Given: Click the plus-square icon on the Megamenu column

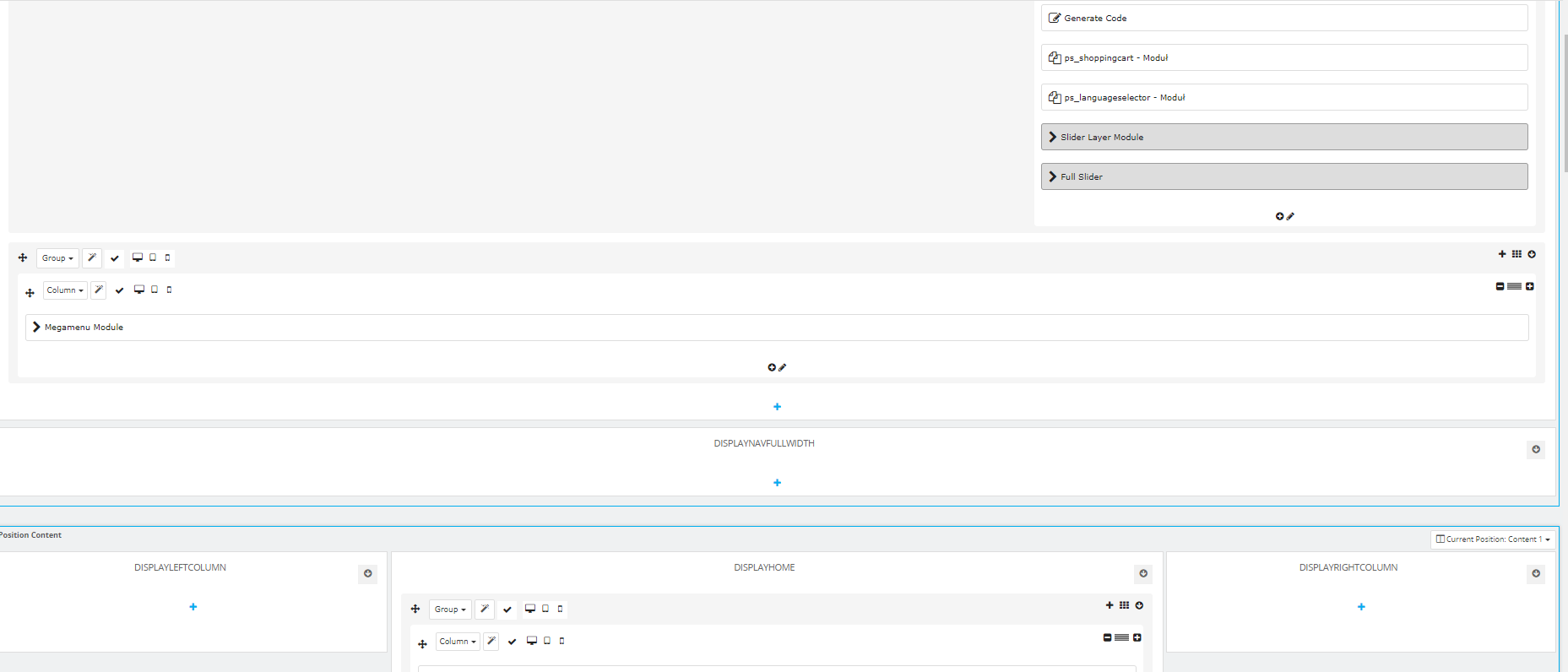Looking at the screenshot, I should pyautogui.click(x=1529, y=286).
